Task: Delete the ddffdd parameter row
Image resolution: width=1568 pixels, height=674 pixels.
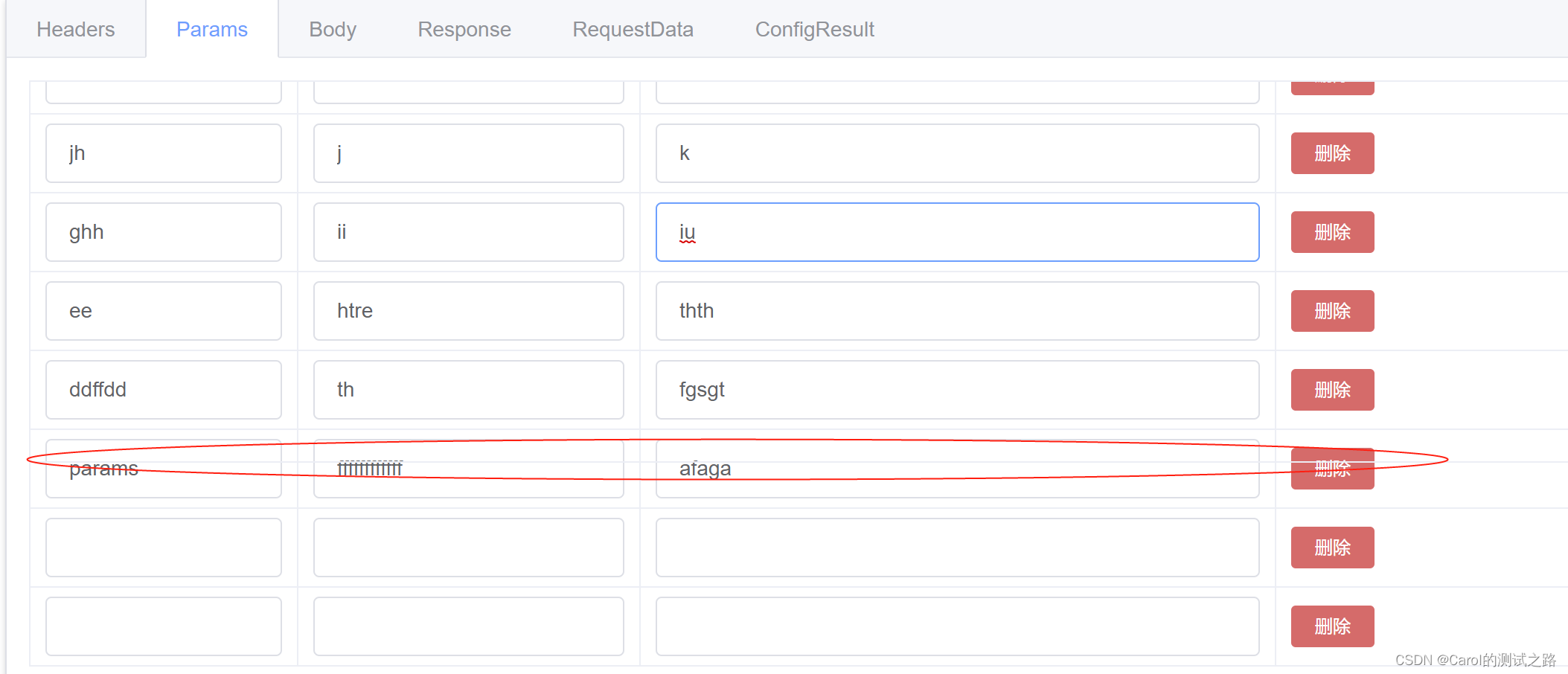Action: [x=1332, y=390]
